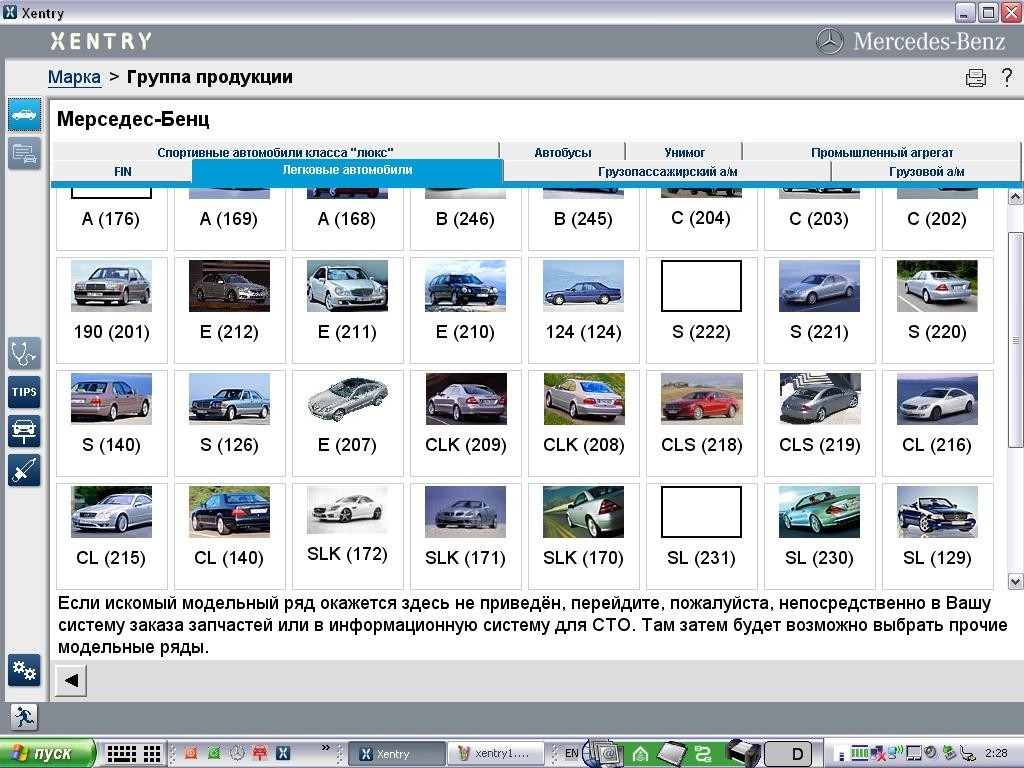Pick the CLK (208) thumbnail
This screenshot has height=768, width=1024.
583,399
